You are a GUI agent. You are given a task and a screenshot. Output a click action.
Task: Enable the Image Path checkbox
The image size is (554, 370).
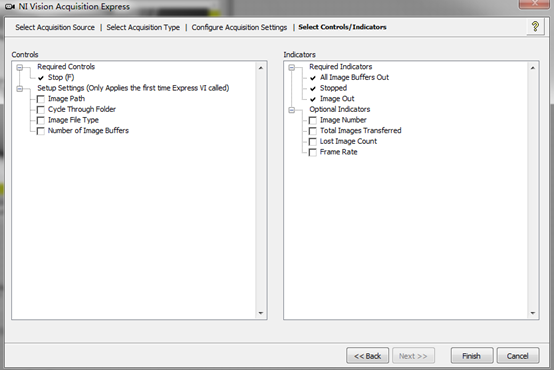[41, 99]
